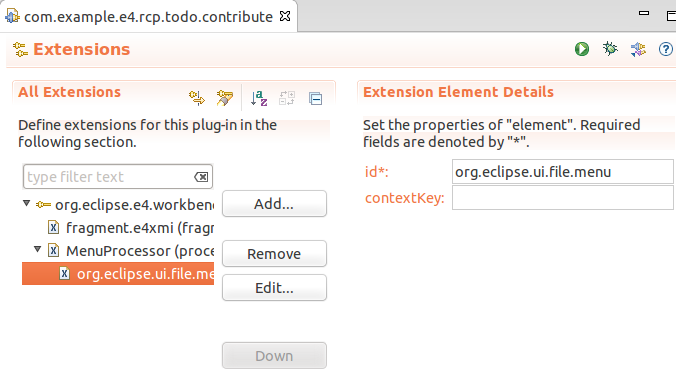The width and height of the screenshot is (676, 378).
Task: Clear the filter text field
Action: click(x=201, y=177)
